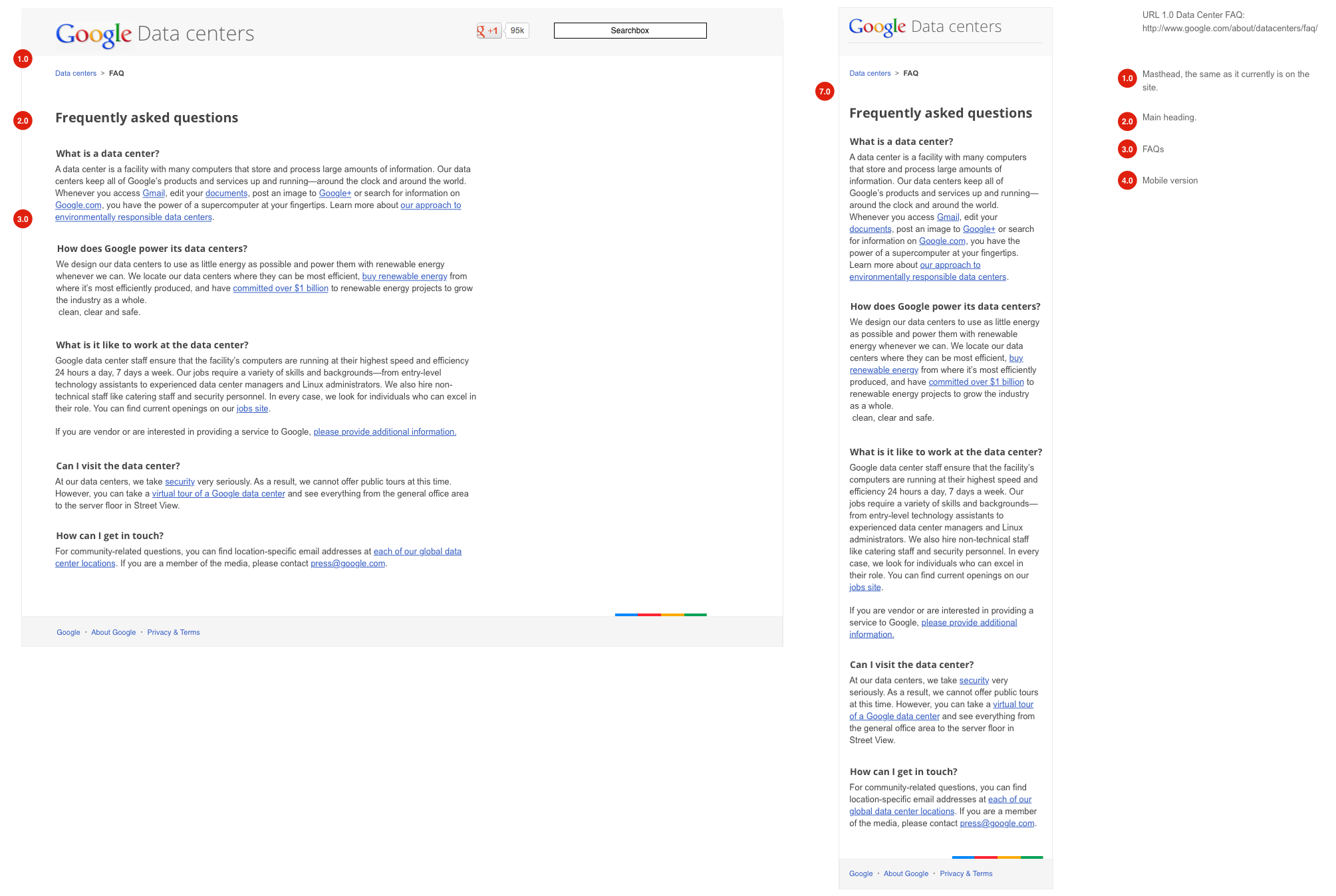Viewport: 1336px width, 896px height.
Task: Take the virtual tour of a Google data center link
Action: point(218,494)
